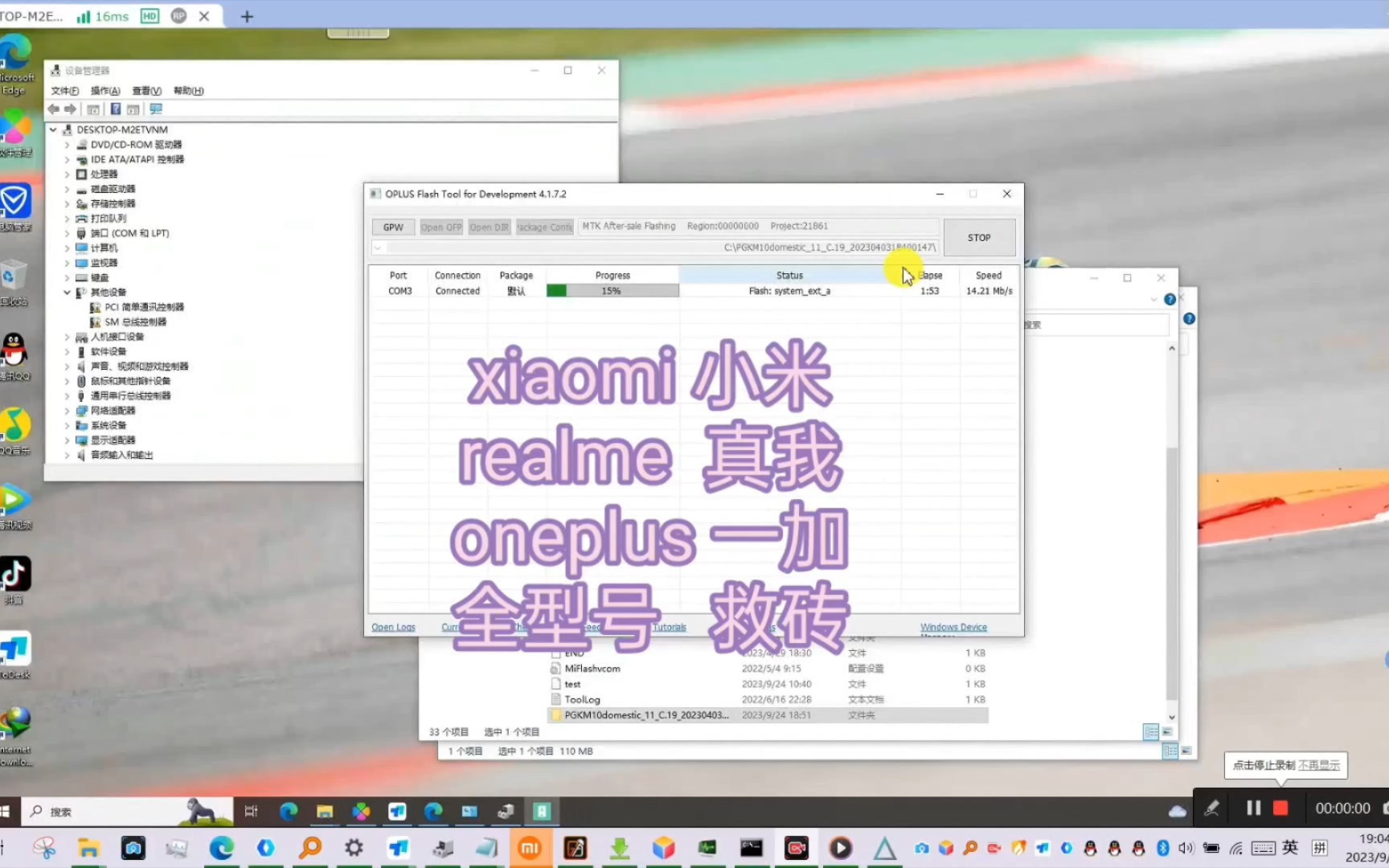Viewport: 1389px width, 868px height.
Task: Click the command prompt icon in the taskbar
Action: click(752, 848)
